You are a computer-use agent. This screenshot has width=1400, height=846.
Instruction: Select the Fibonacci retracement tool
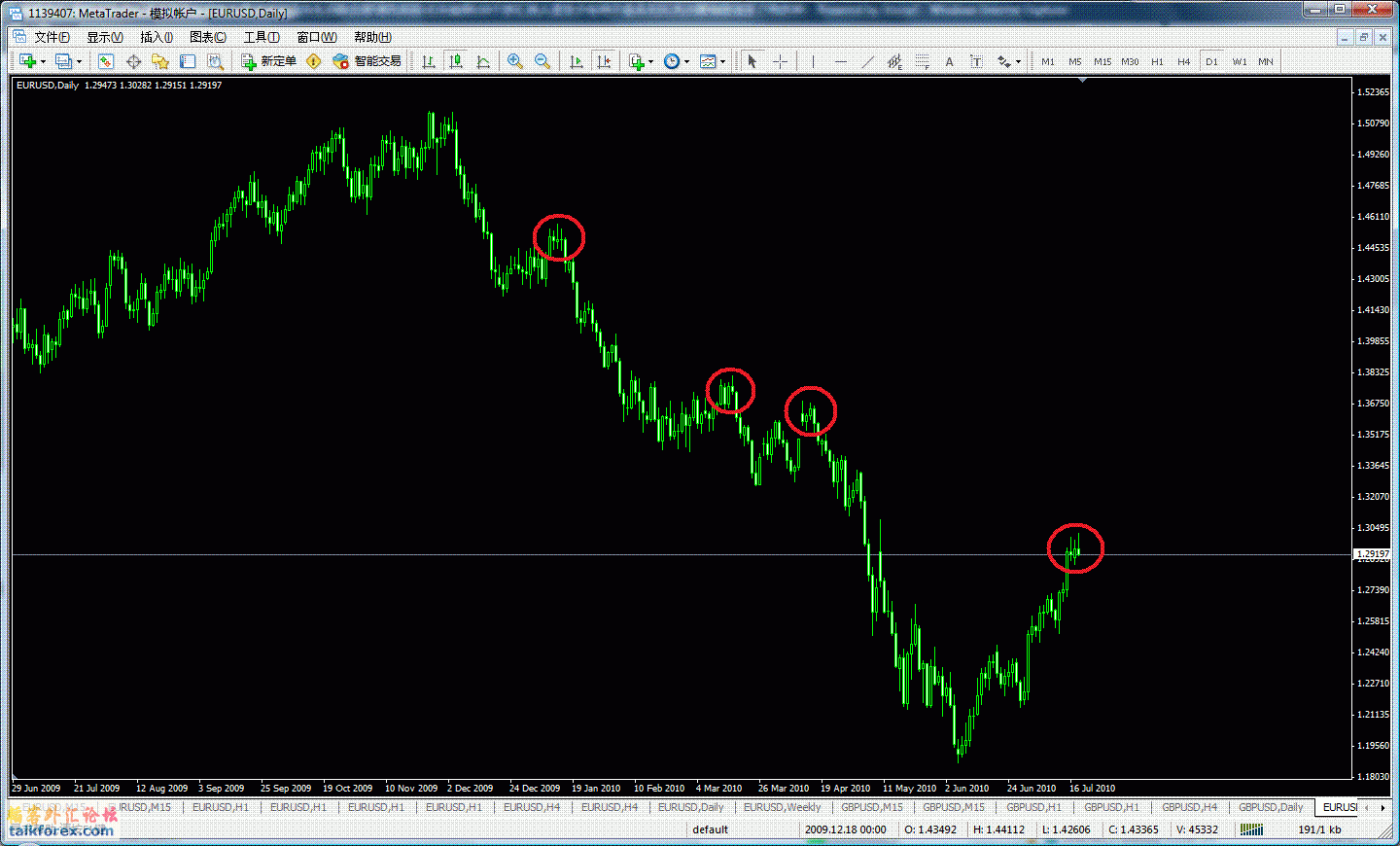tap(922, 61)
